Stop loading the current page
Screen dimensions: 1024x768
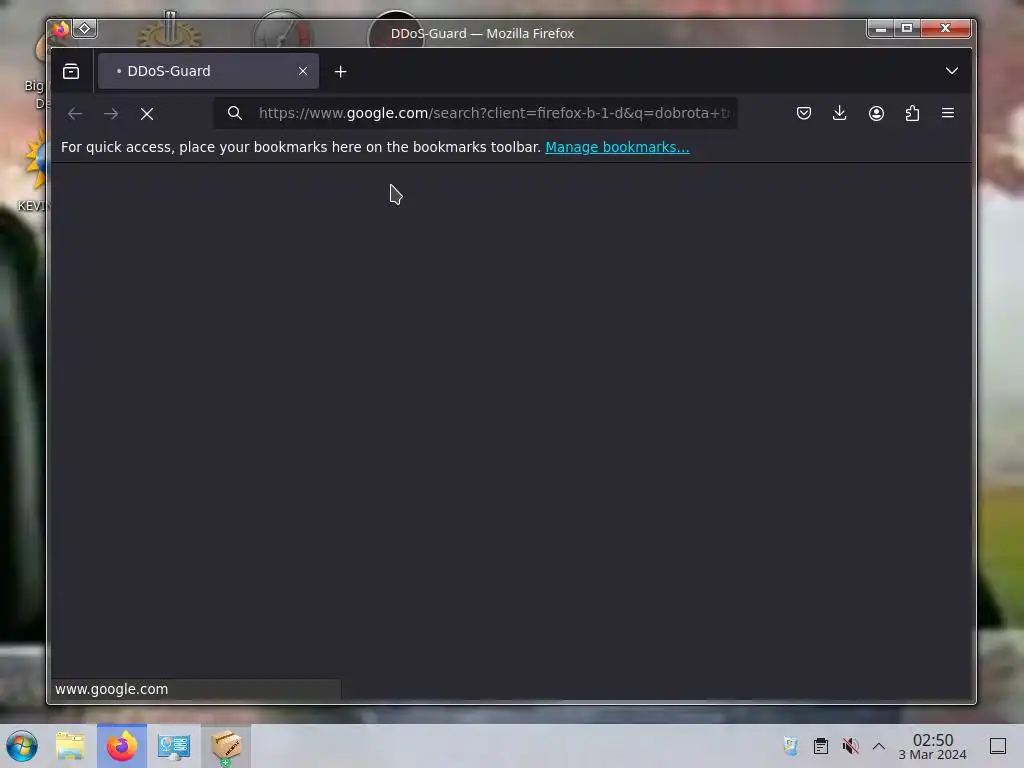[x=147, y=114]
